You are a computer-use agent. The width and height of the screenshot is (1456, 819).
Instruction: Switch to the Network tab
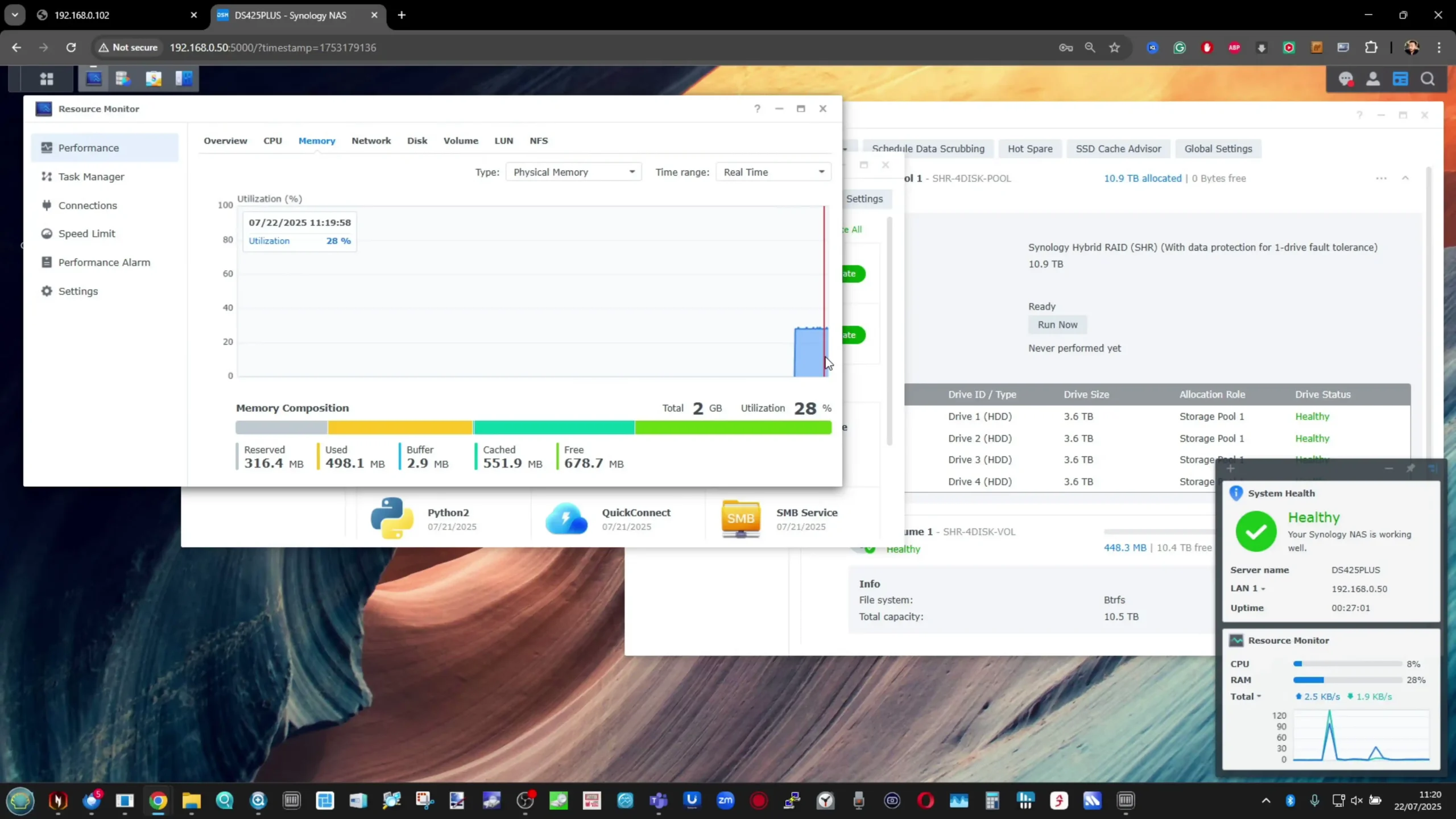[x=371, y=140]
